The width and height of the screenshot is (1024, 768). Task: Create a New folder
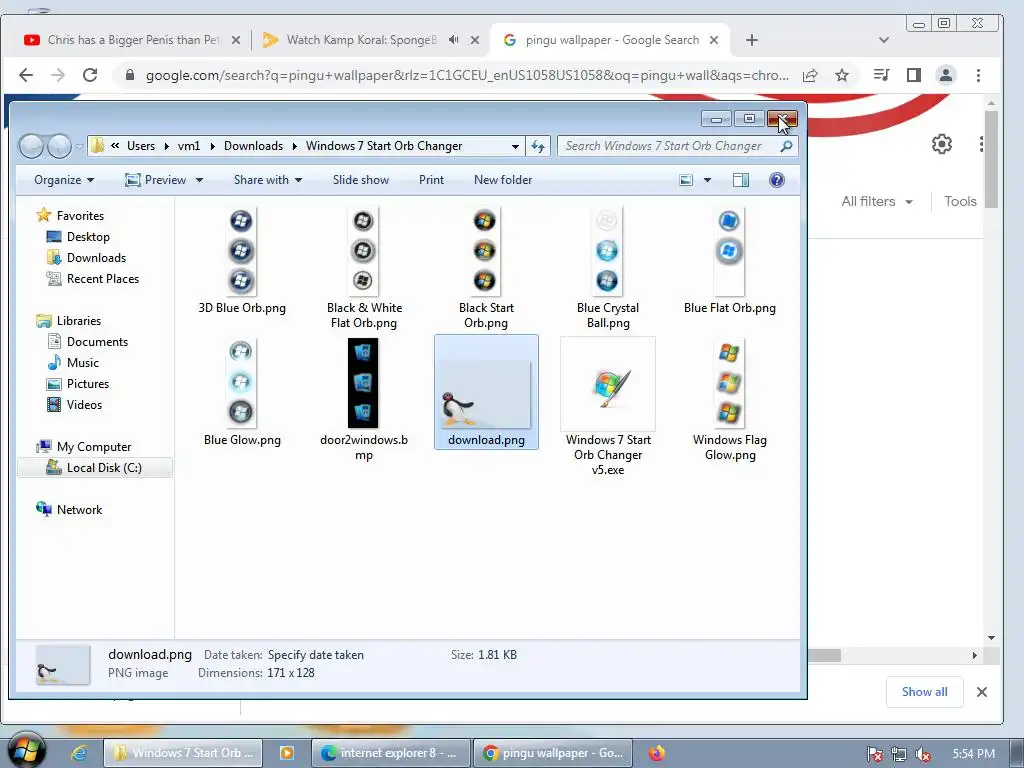click(503, 180)
